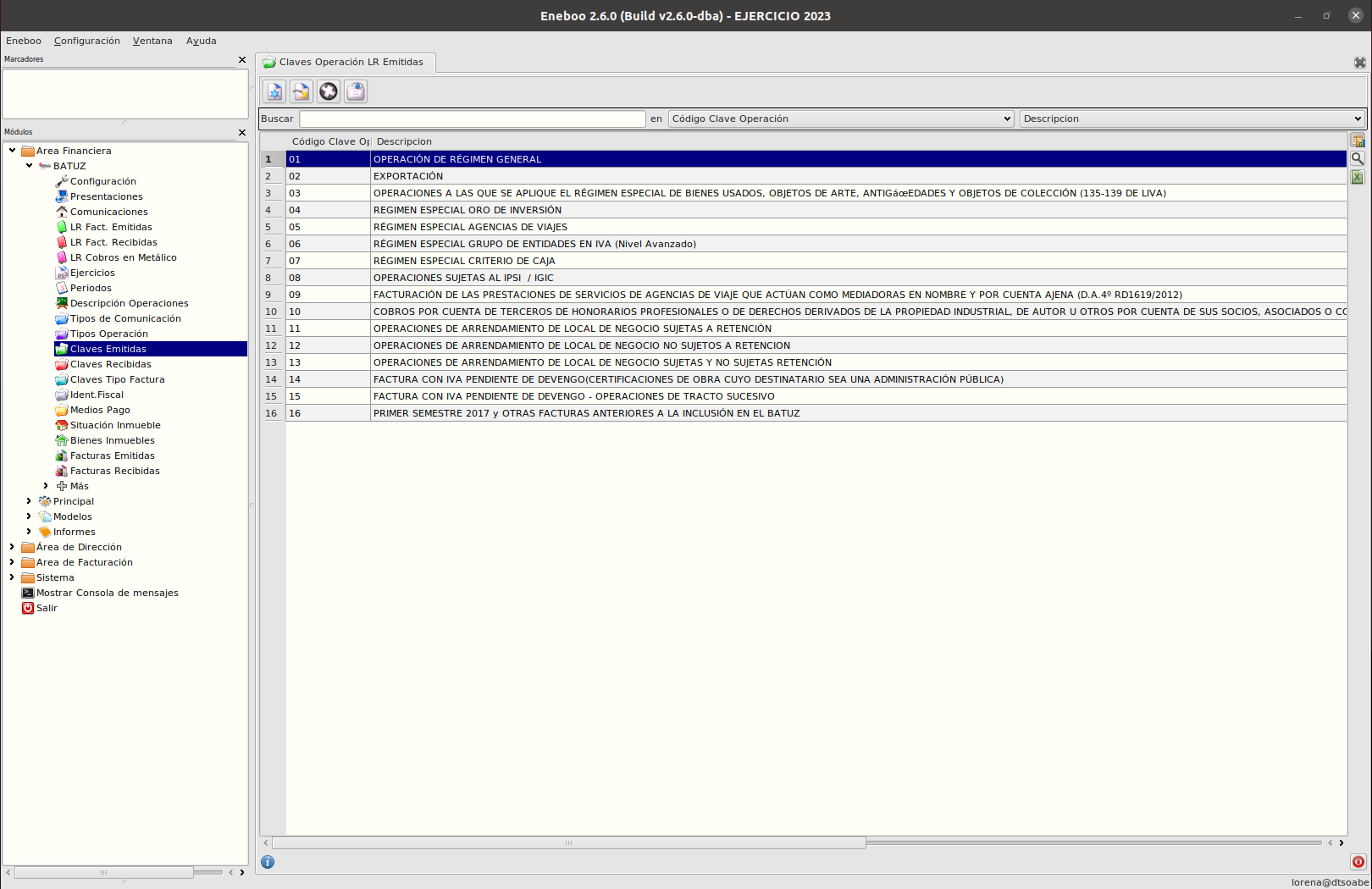
Task: Click the new record toolbar icon
Action: (x=274, y=91)
